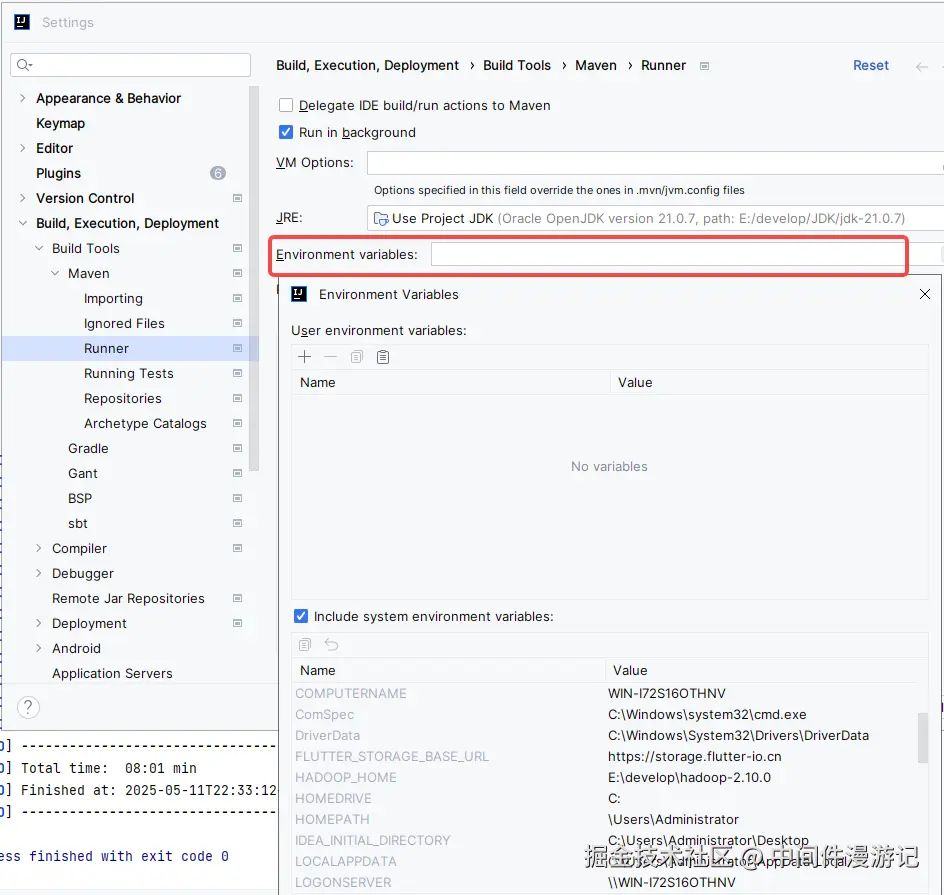This screenshot has width=944, height=895.
Task: Select Application Servers settings
Action: (x=112, y=674)
